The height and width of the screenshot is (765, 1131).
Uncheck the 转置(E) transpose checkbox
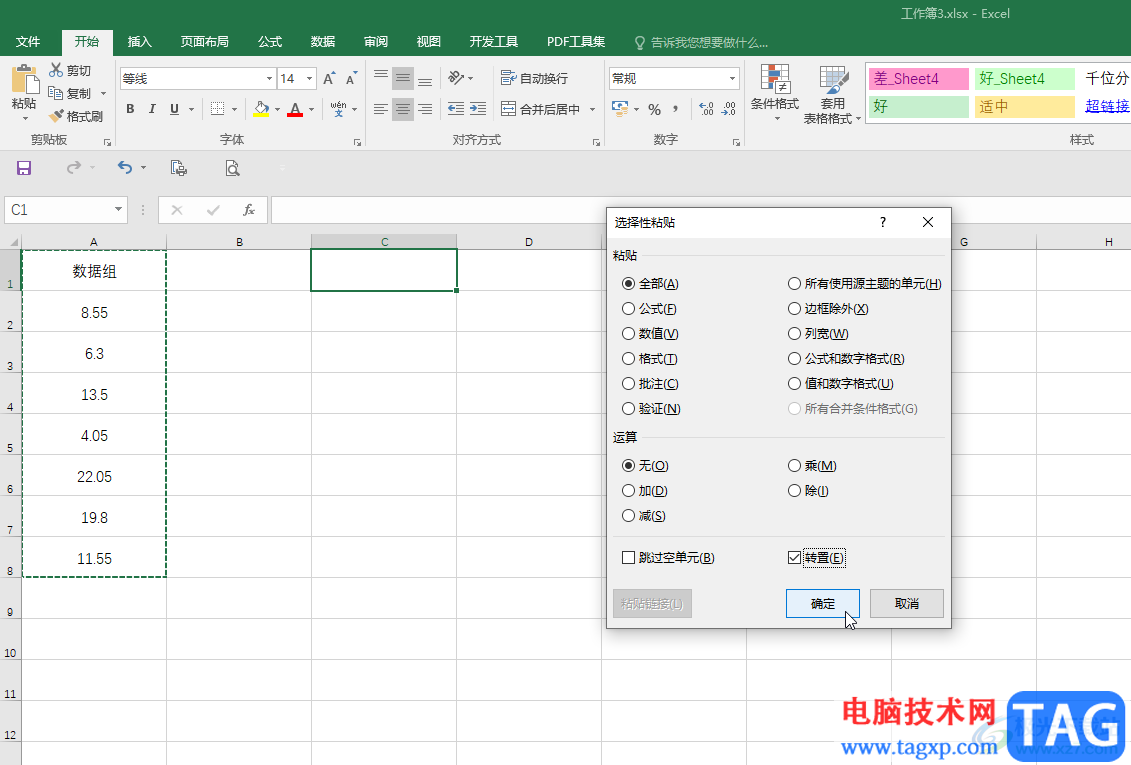click(x=795, y=558)
